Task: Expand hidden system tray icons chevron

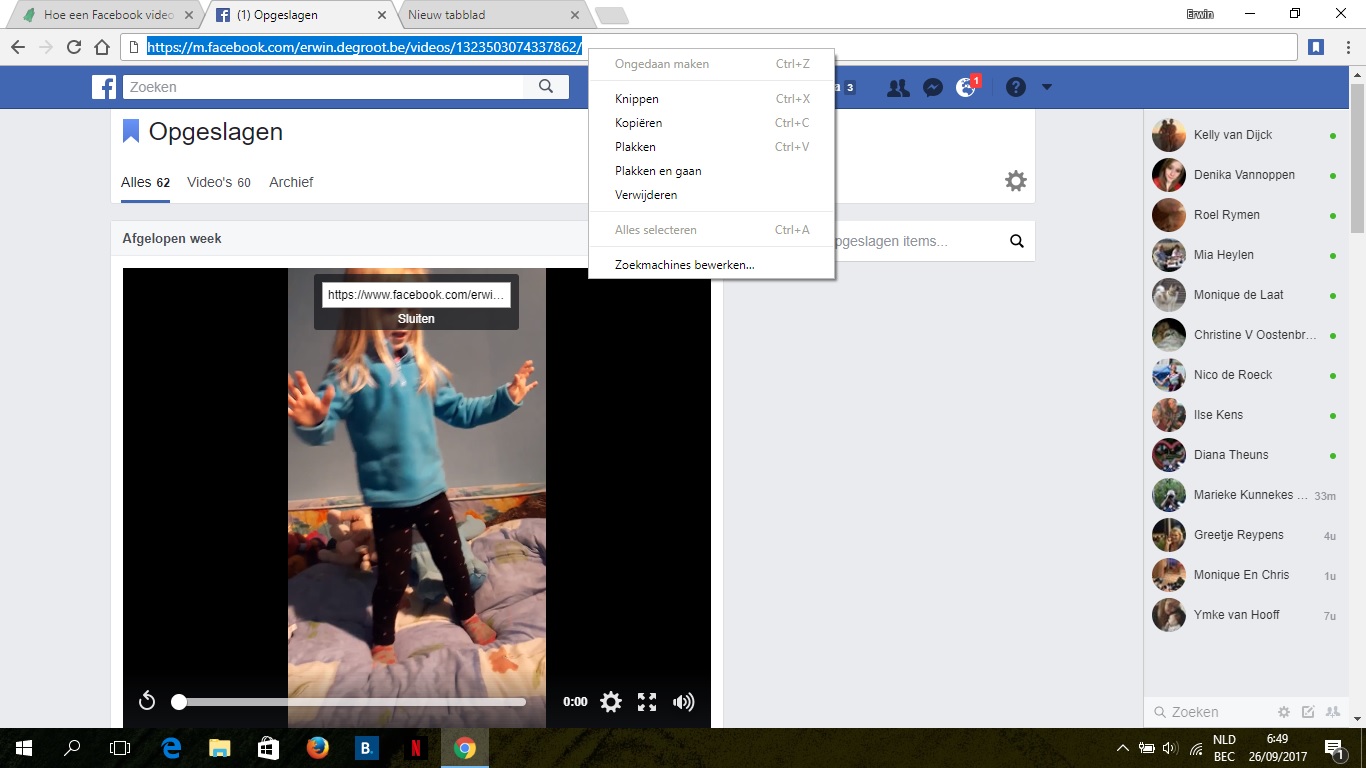Action: pyautogui.click(x=1122, y=748)
